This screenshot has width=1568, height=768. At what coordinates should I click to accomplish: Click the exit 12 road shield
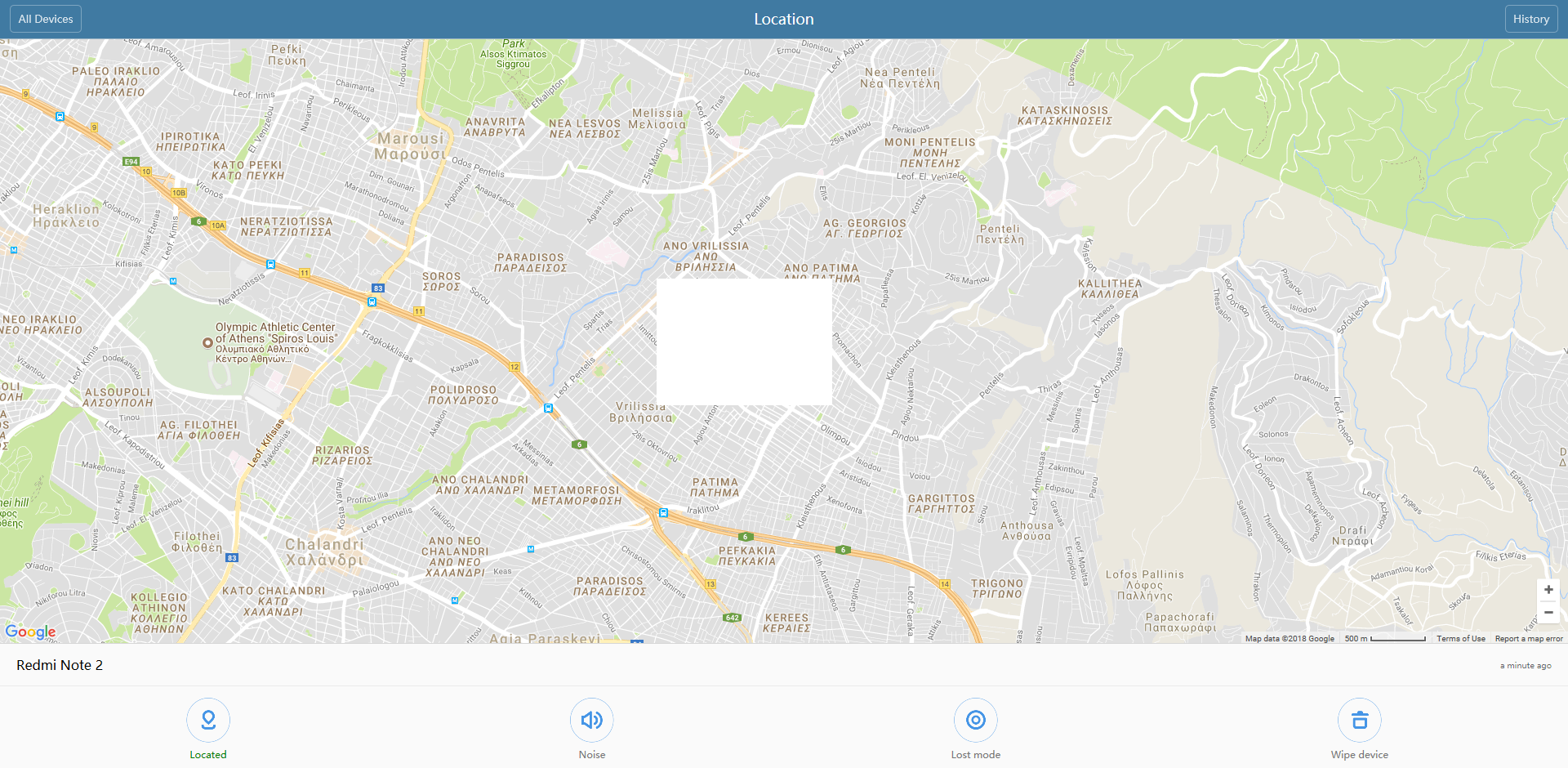pos(514,367)
